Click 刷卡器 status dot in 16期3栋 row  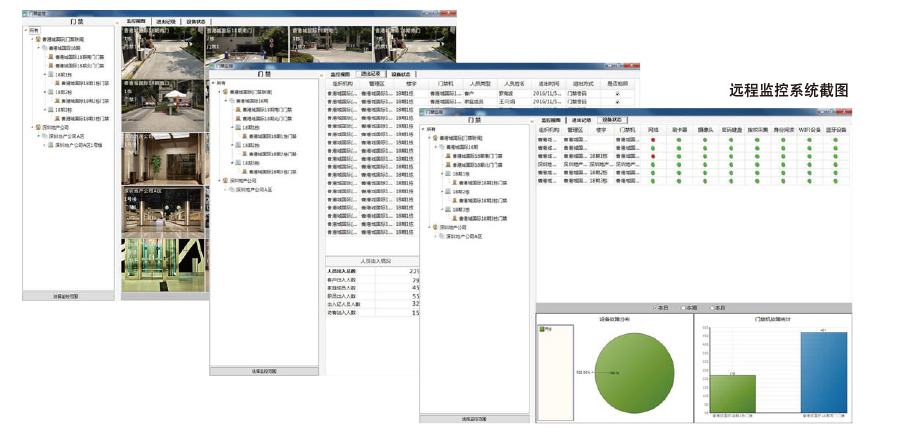679,181
